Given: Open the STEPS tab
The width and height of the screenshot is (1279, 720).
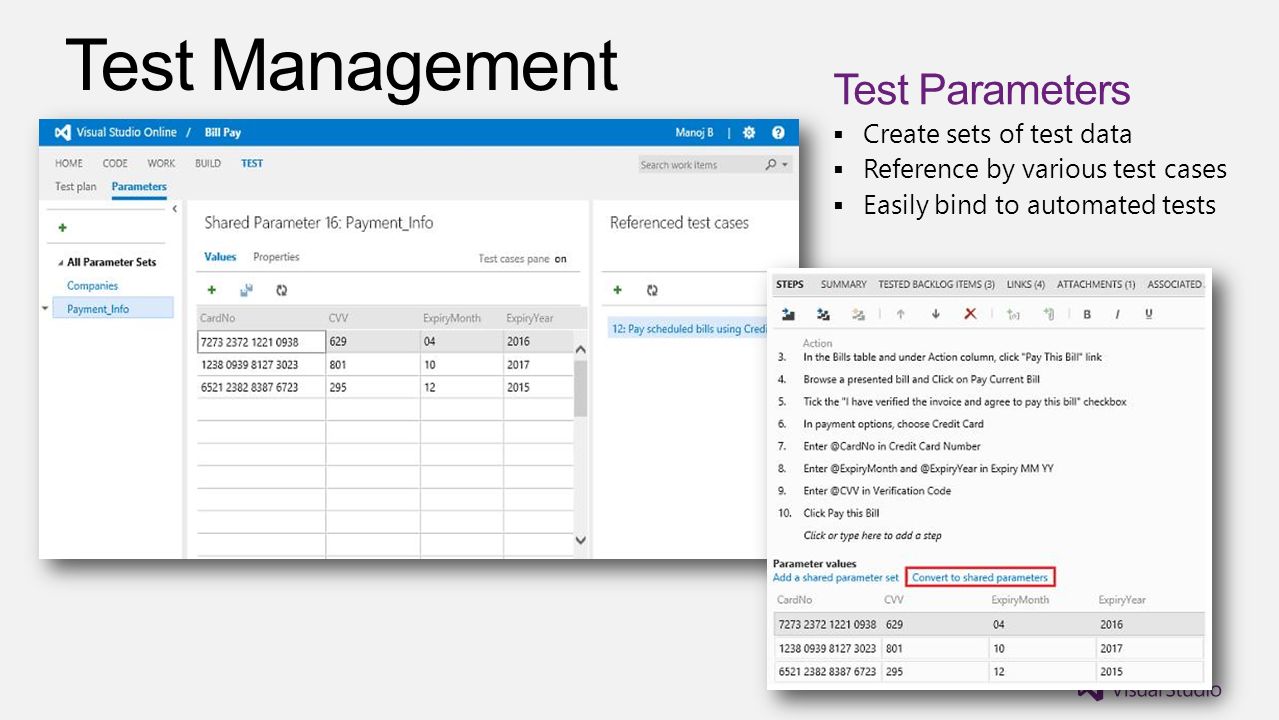Looking at the screenshot, I should click(790, 284).
